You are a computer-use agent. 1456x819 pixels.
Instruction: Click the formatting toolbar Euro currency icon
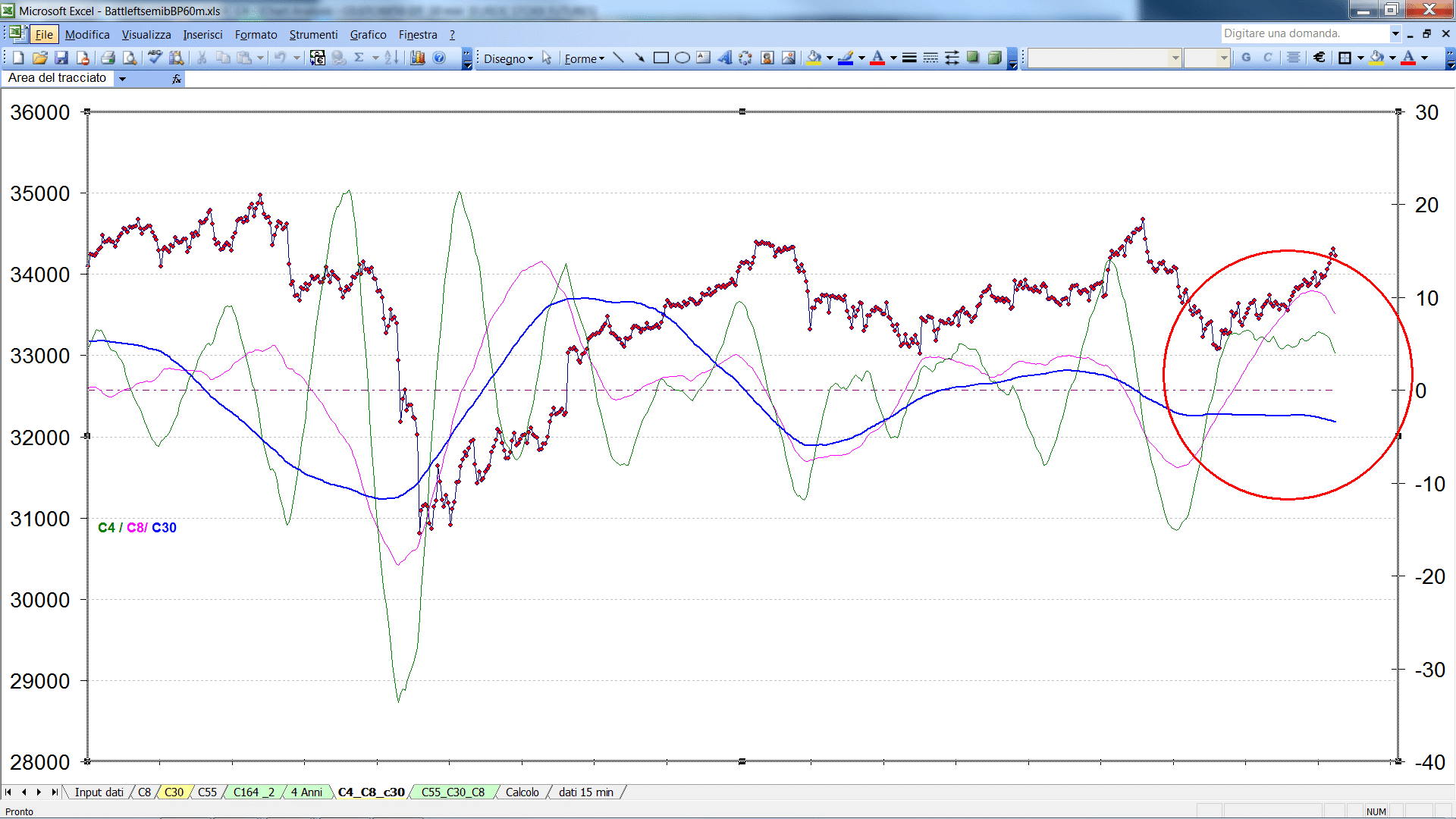point(1319,58)
